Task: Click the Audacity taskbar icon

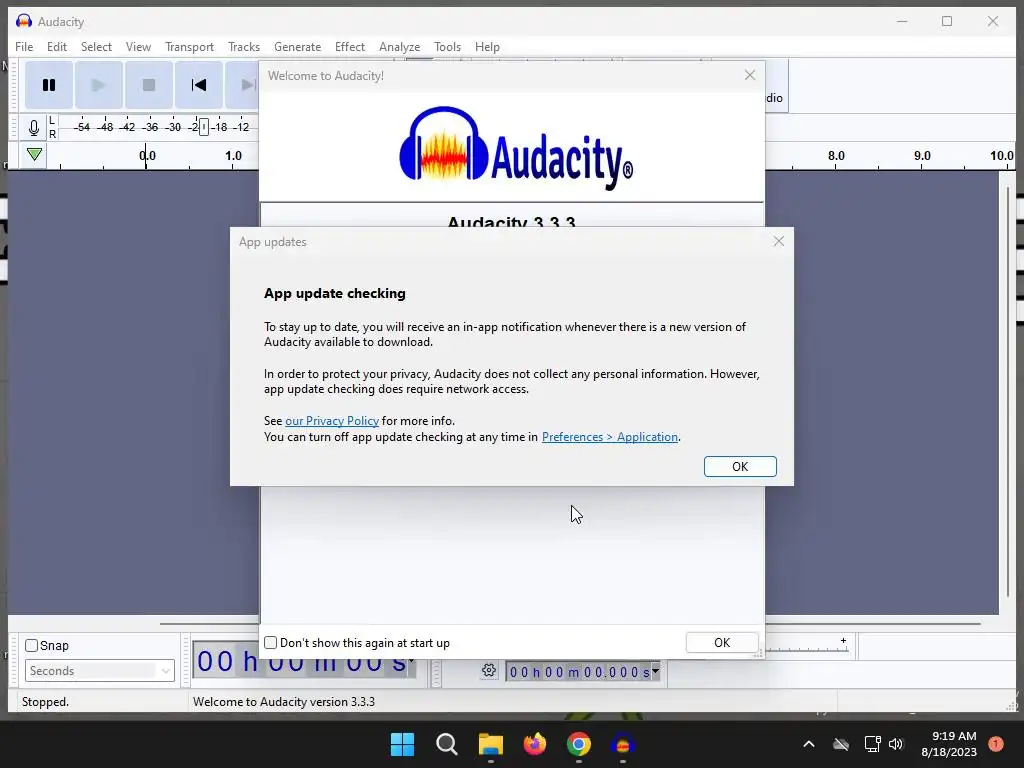Action: click(622, 744)
